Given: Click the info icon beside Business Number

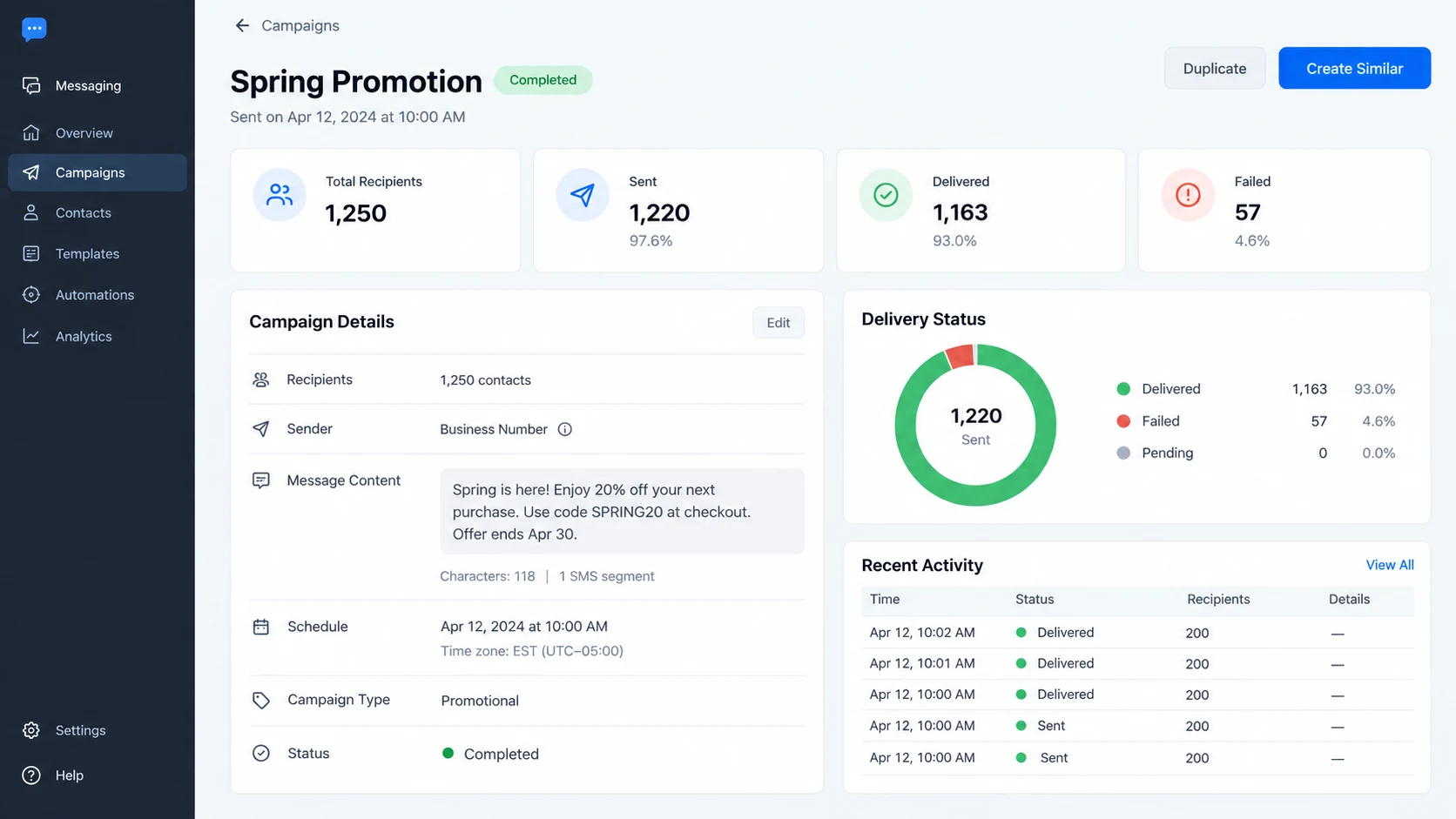Looking at the screenshot, I should [x=564, y=429].
